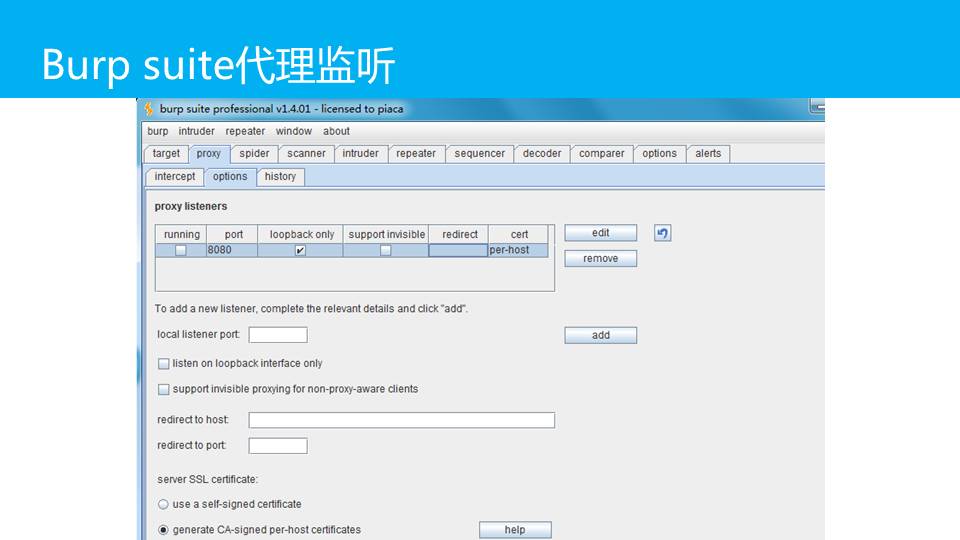Open the intercept sub-tab
Image resolution: width=960 pixels, height=540 pixels.
point(175,177)
